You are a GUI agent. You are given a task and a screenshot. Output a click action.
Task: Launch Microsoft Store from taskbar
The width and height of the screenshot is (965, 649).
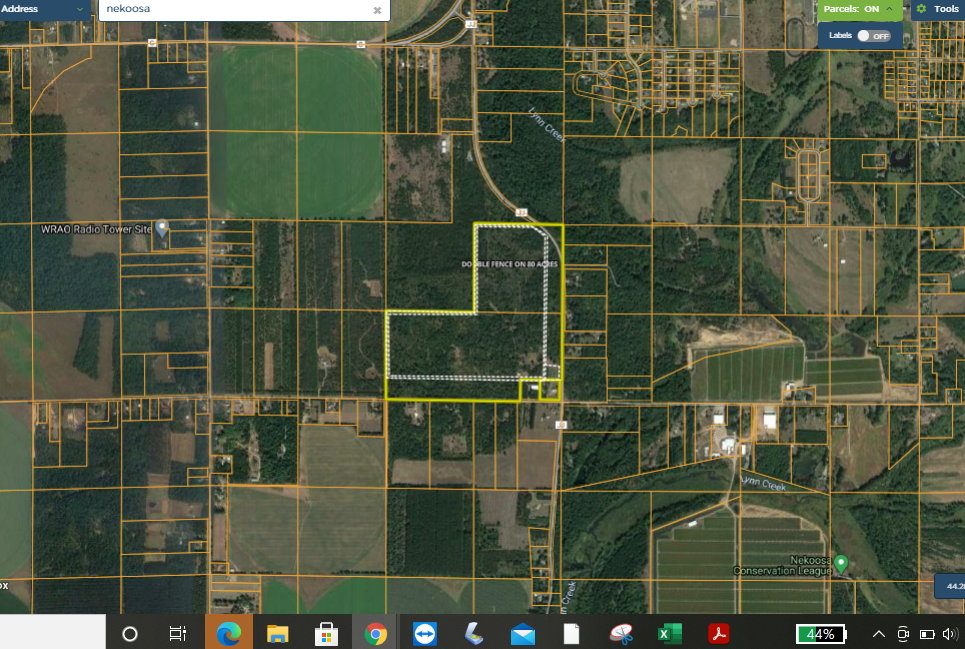click(x=326, y=633)
